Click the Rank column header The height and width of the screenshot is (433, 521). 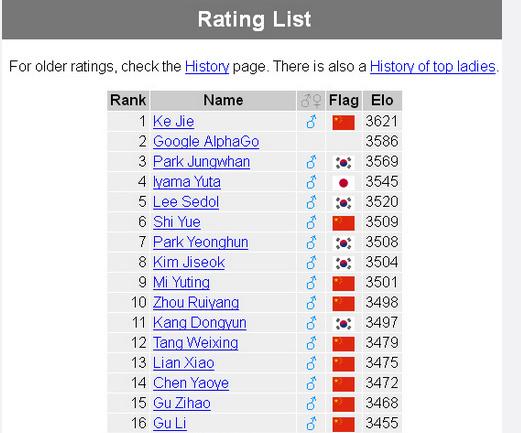[x=128, y=100]
